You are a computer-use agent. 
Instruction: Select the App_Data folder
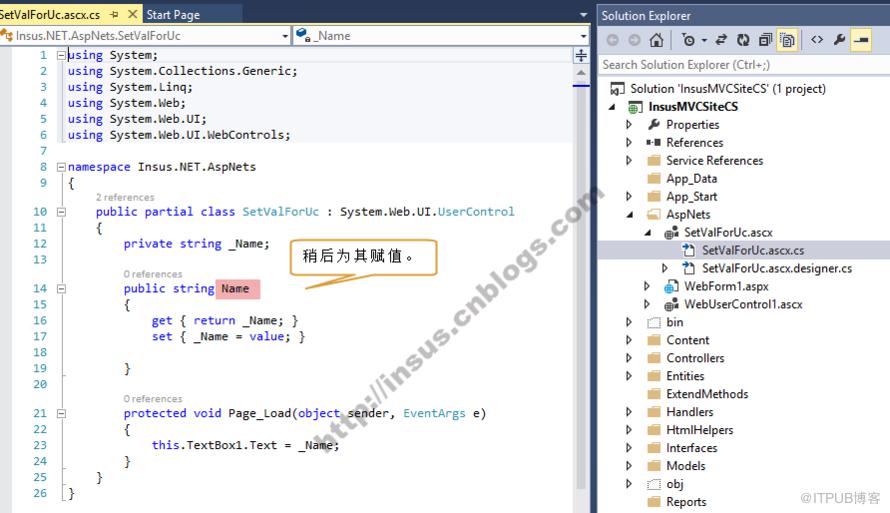(x=691, y=179)
